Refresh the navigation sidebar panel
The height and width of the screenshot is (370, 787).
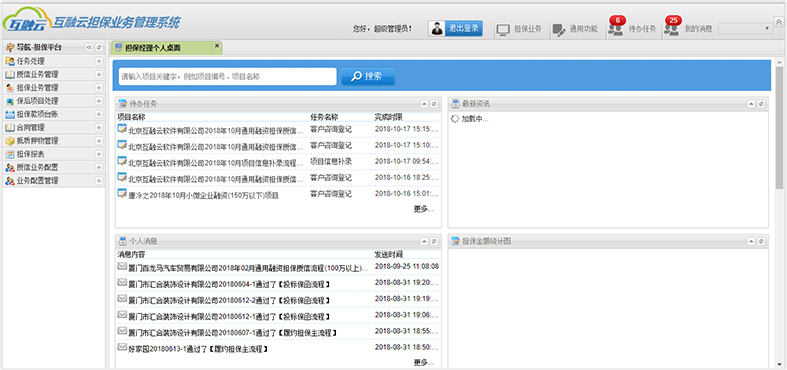pos(99,47)
